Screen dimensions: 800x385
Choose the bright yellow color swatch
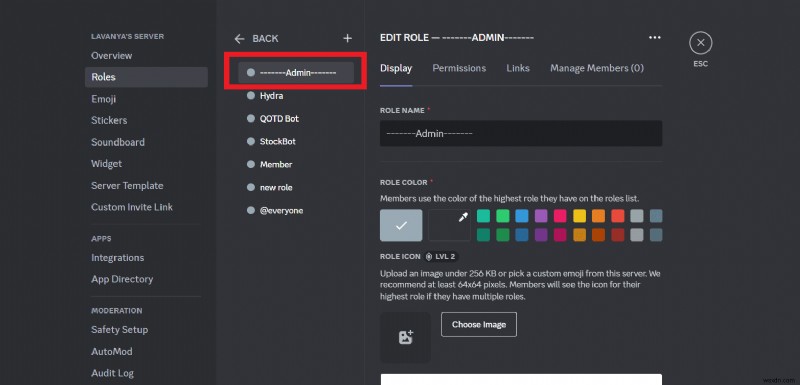[580, 216]
